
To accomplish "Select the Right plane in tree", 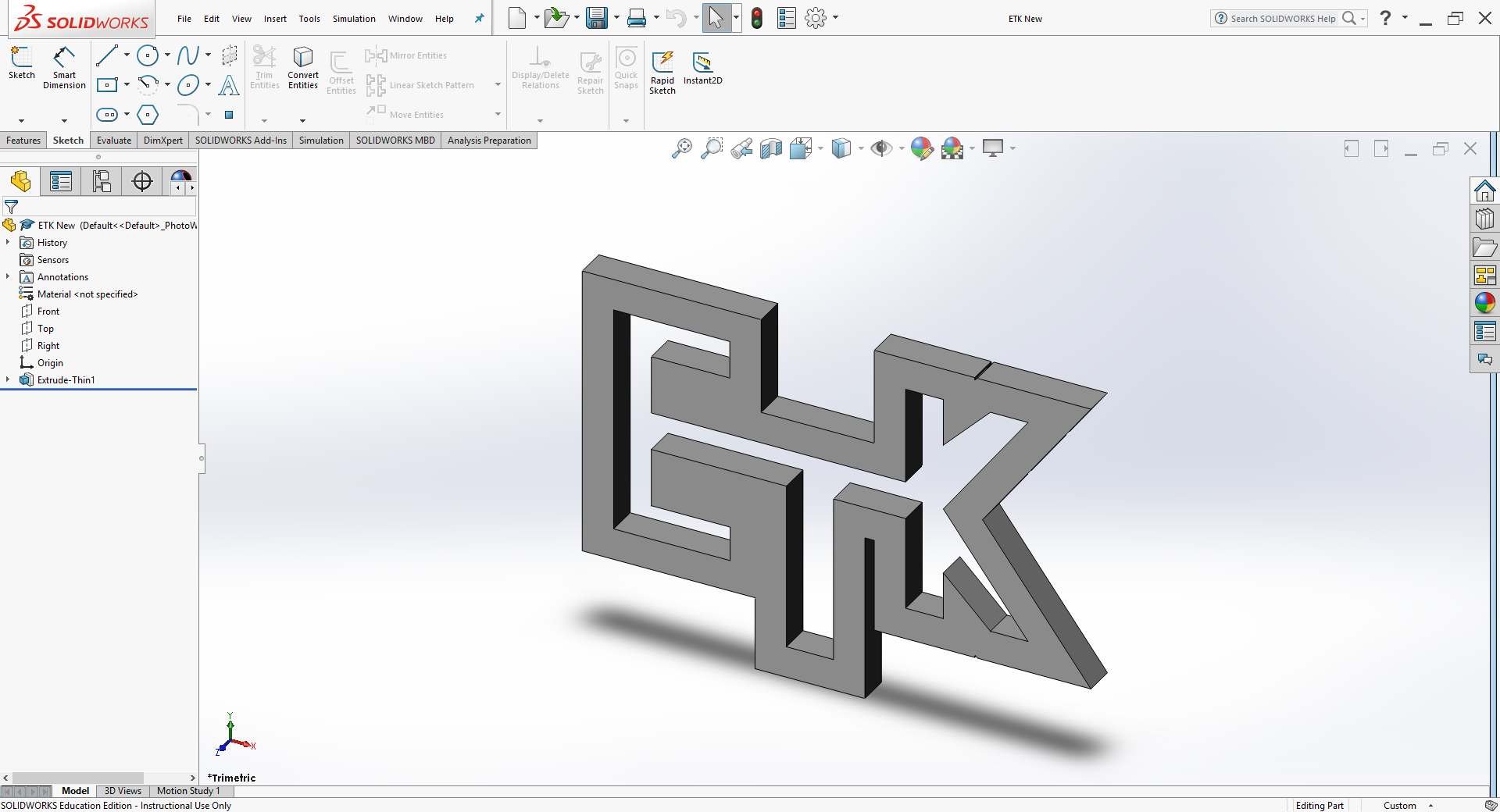I will [x=41, y=345].
